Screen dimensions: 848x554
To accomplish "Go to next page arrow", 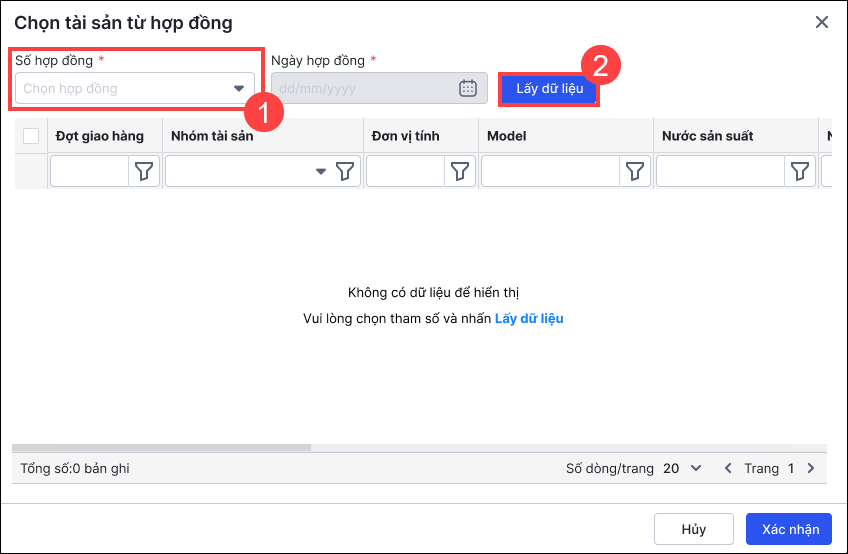I will point(811,468).
